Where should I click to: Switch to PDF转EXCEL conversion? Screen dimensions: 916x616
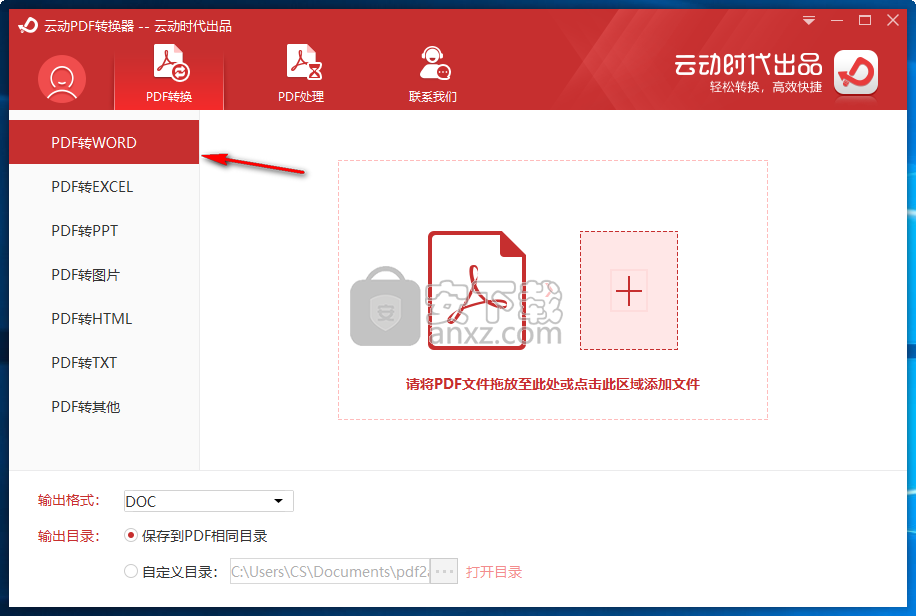coord(92,187)
